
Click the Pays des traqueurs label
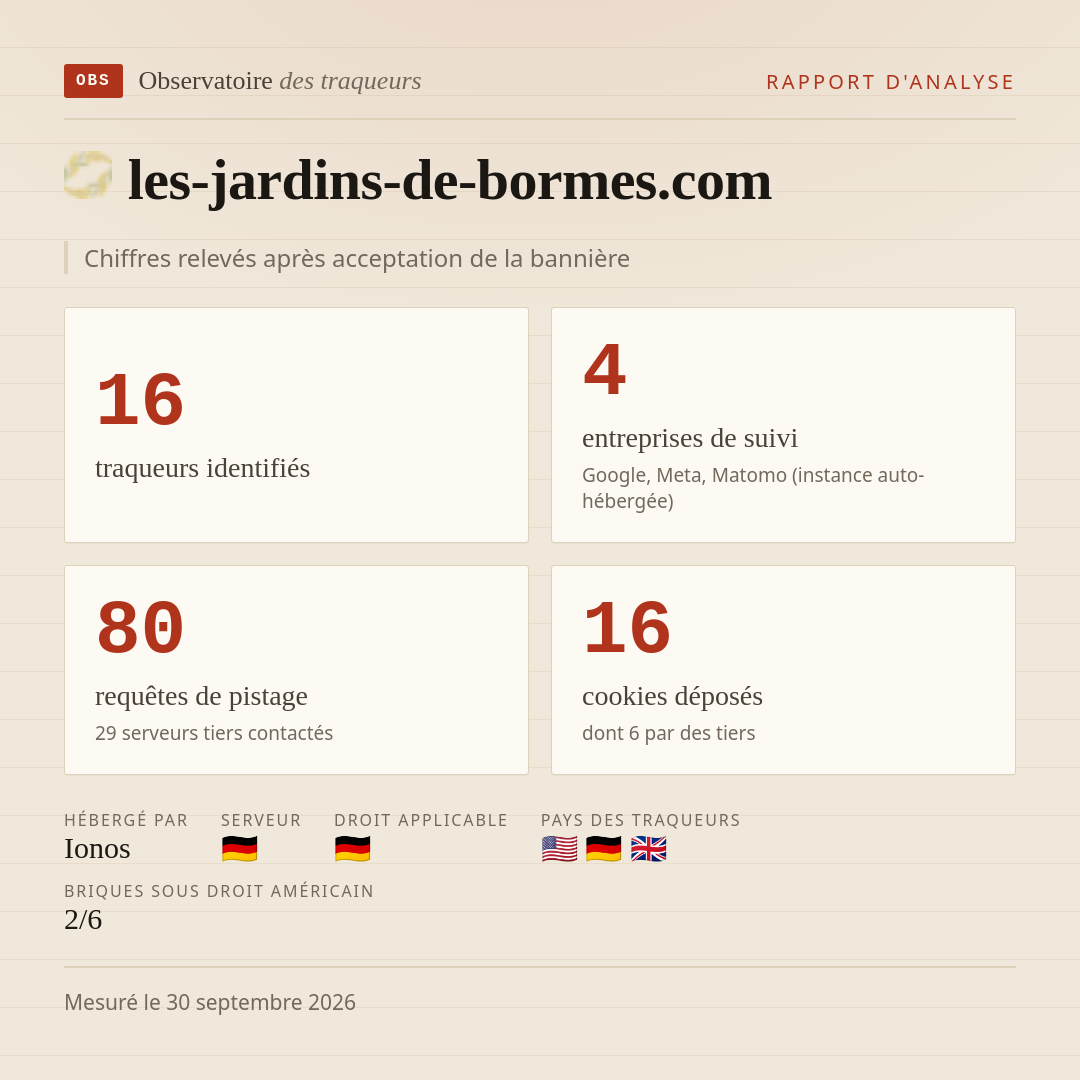(641, 820)
